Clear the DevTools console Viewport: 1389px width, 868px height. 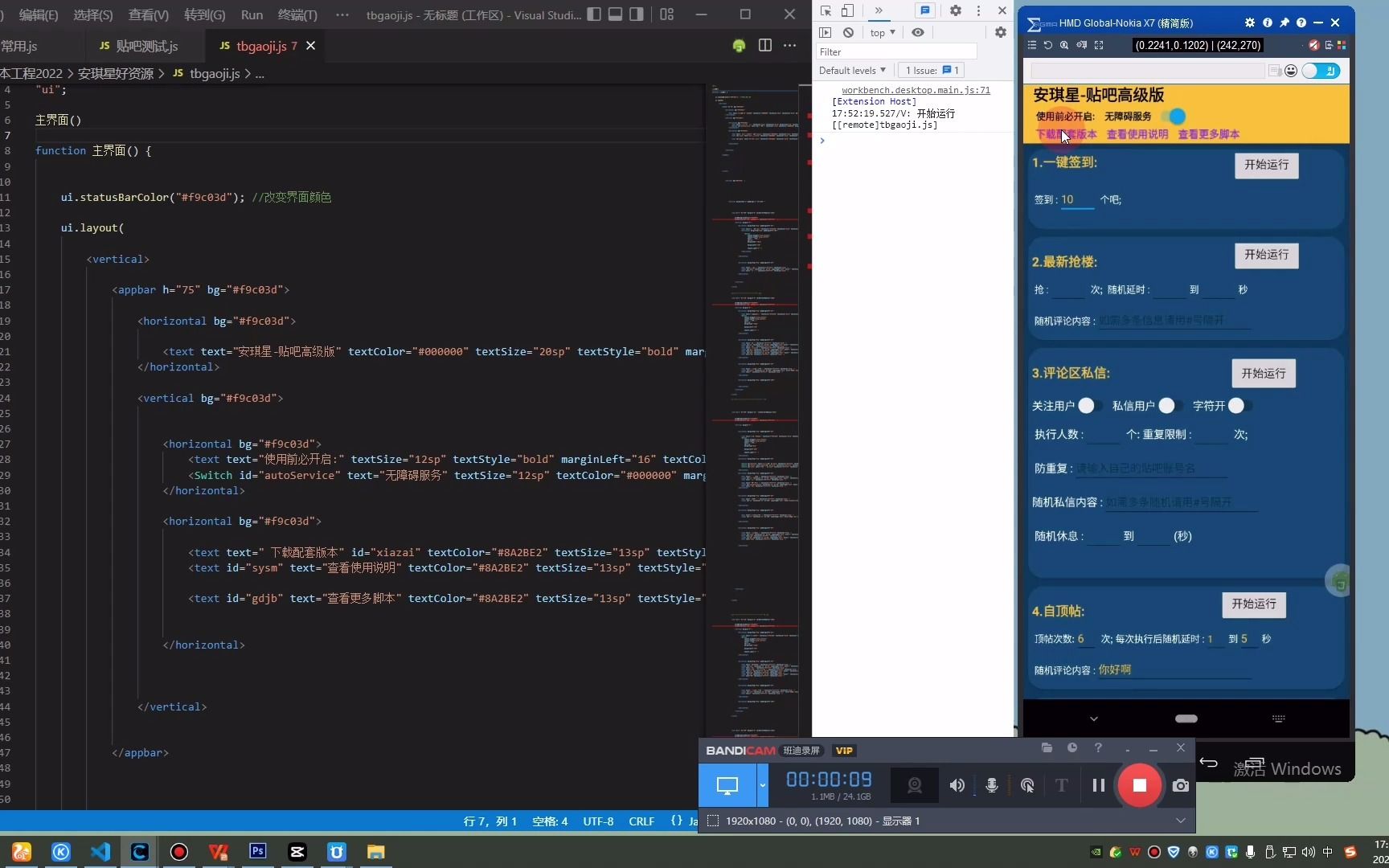(848, 32)
